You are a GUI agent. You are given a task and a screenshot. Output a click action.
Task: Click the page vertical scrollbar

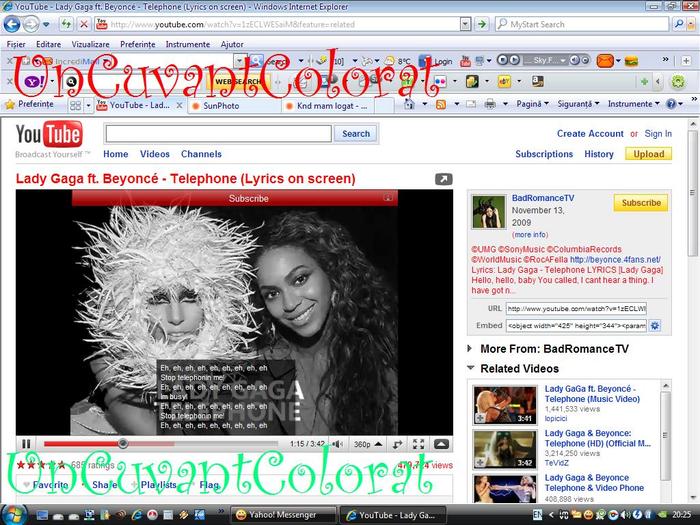click(692, 193)
